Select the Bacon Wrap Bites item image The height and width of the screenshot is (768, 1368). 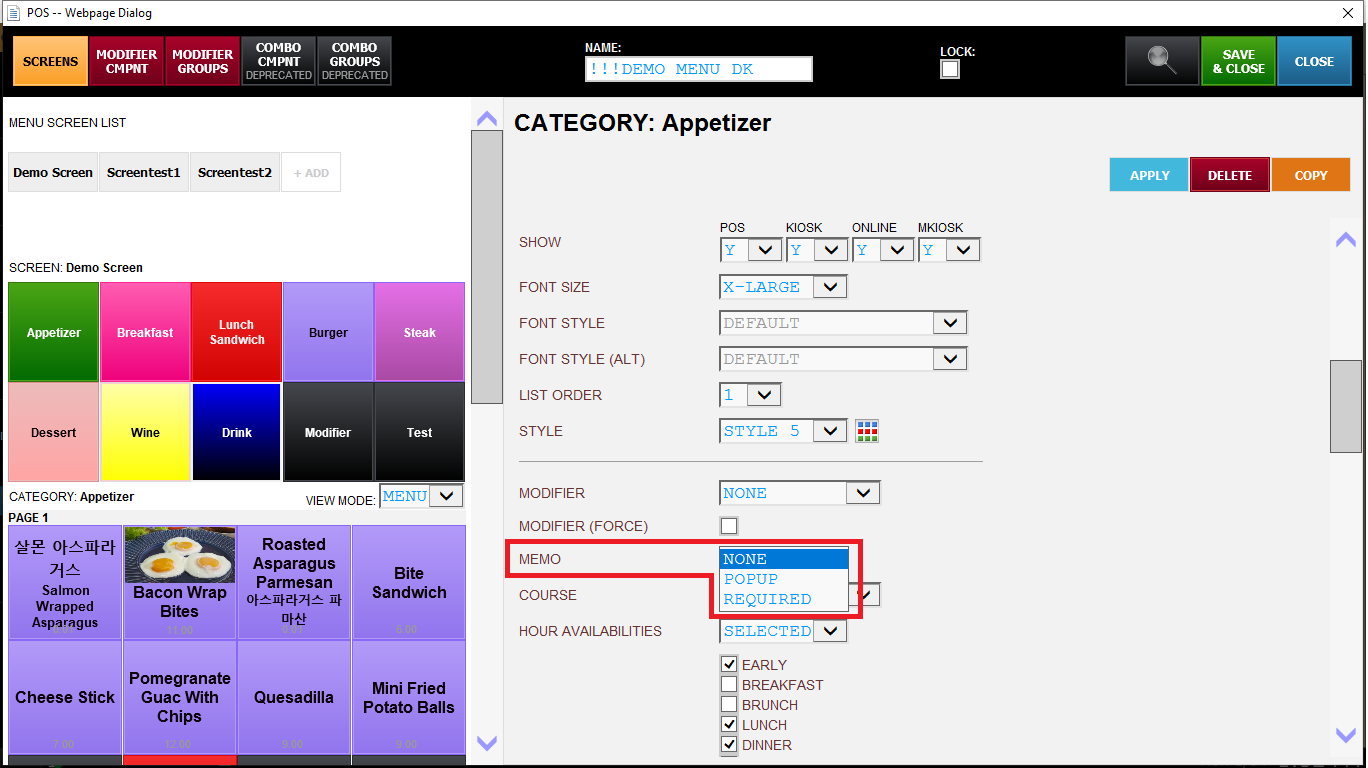[x=180, y=555]
